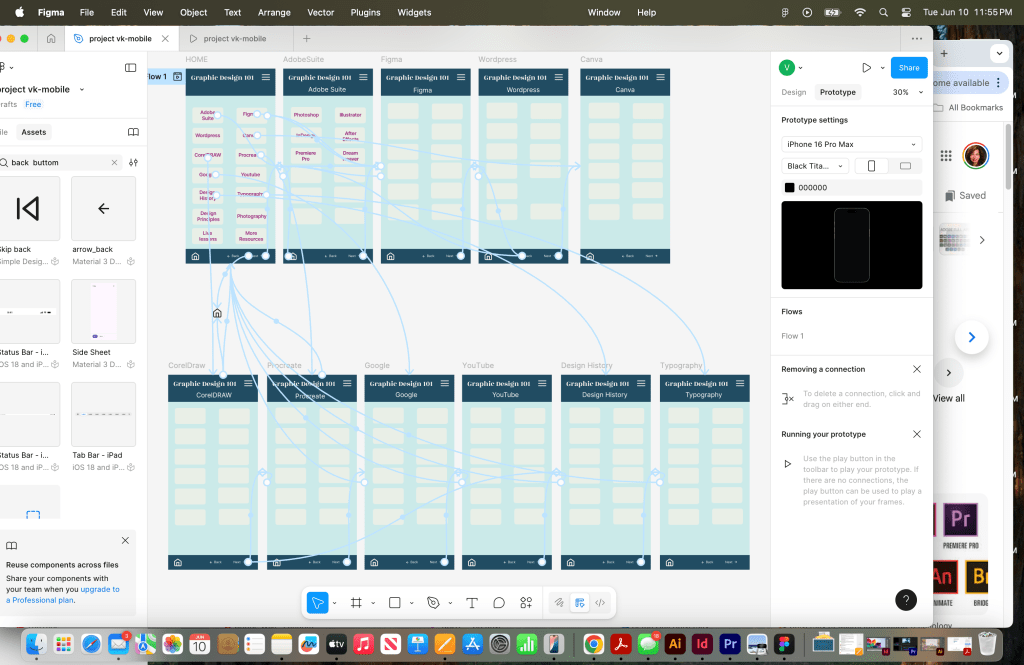1024x665 pixels.
Task: Select the arrow_back asset thumbnail
Action: pyautogui.click(x=103, y=209)
